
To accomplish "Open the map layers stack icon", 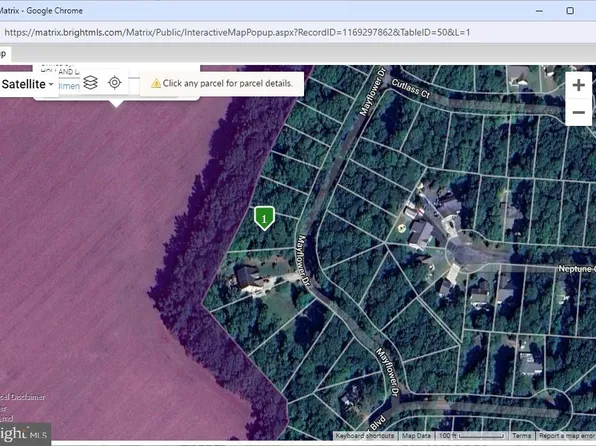I will [90, 83].
